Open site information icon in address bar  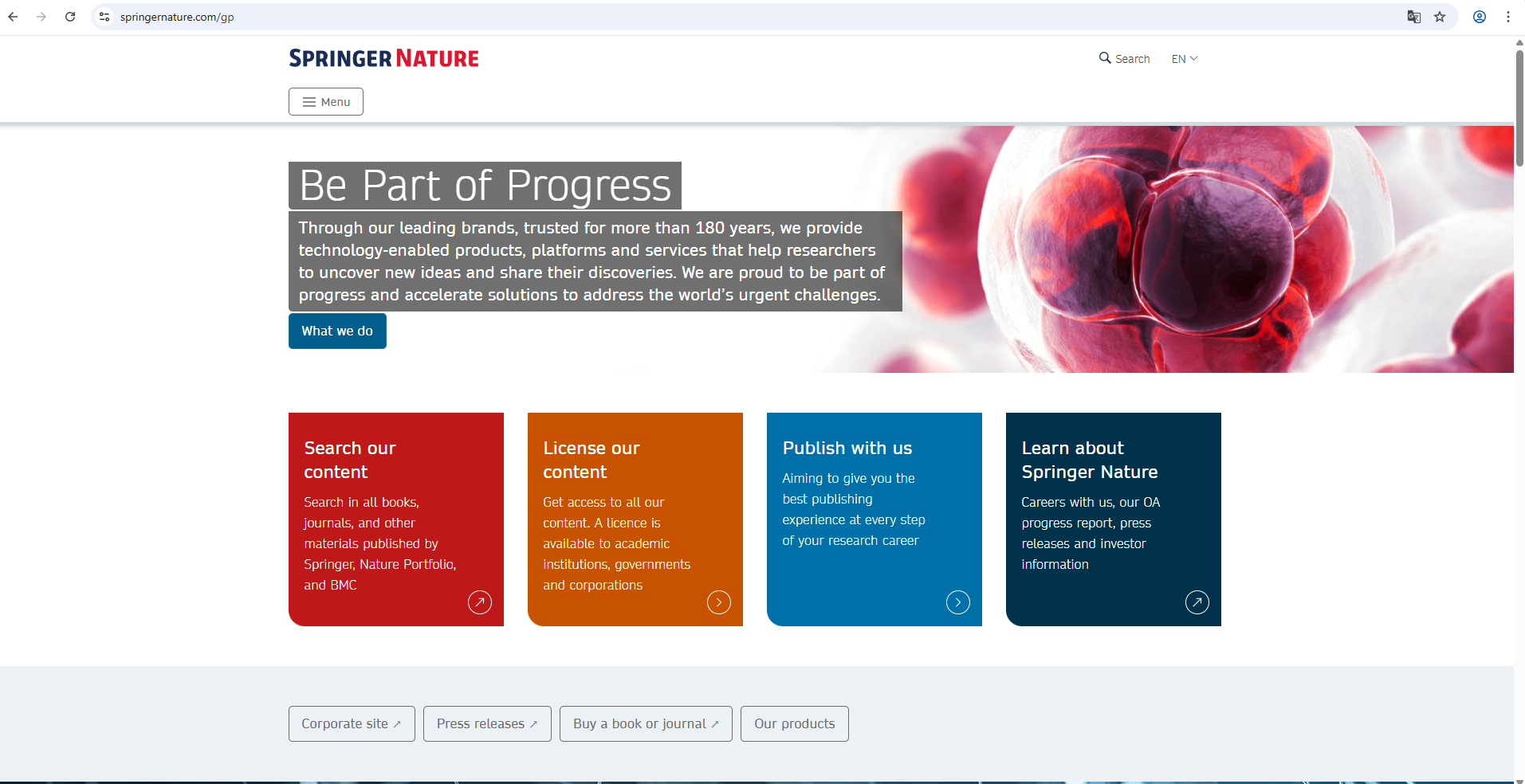(104, 17)
